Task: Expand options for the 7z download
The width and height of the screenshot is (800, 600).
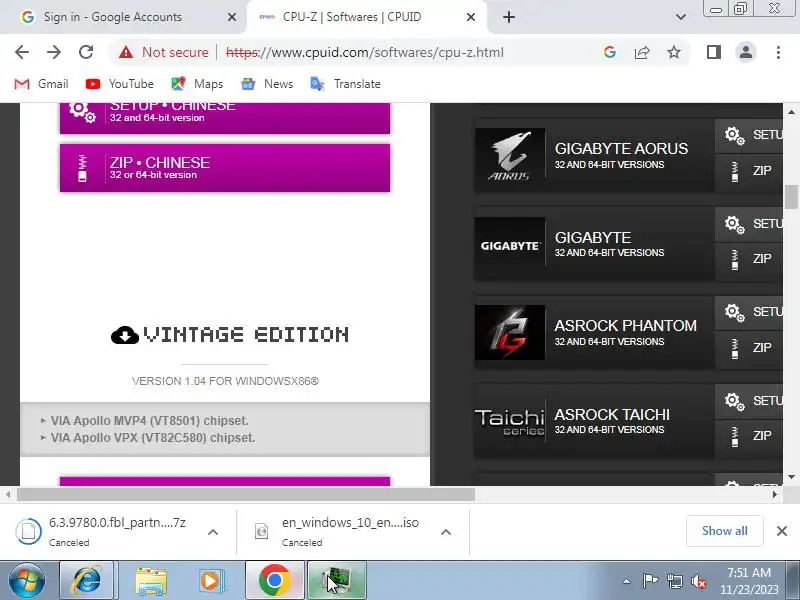Action: [x=213, y=532]
